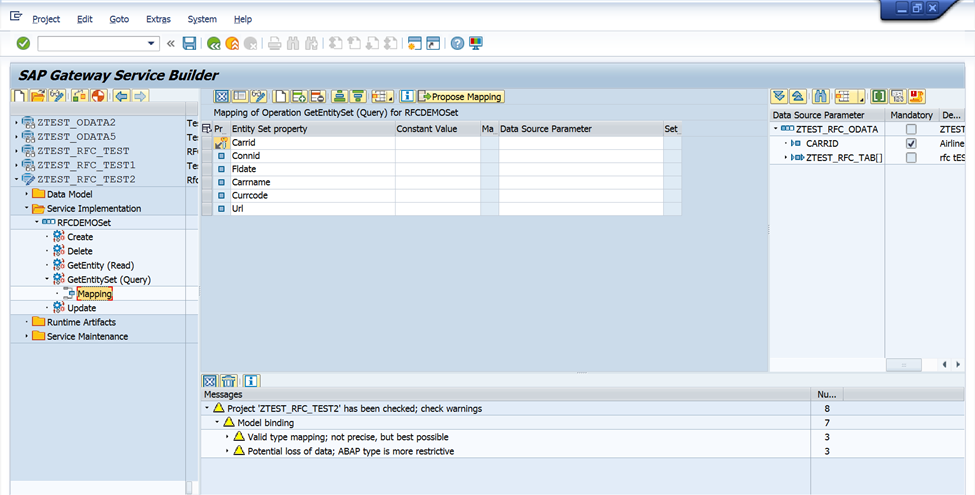975x495 pixels.
Task: Expand the Runtime Artifacts folder
Action: pos(26,322)
